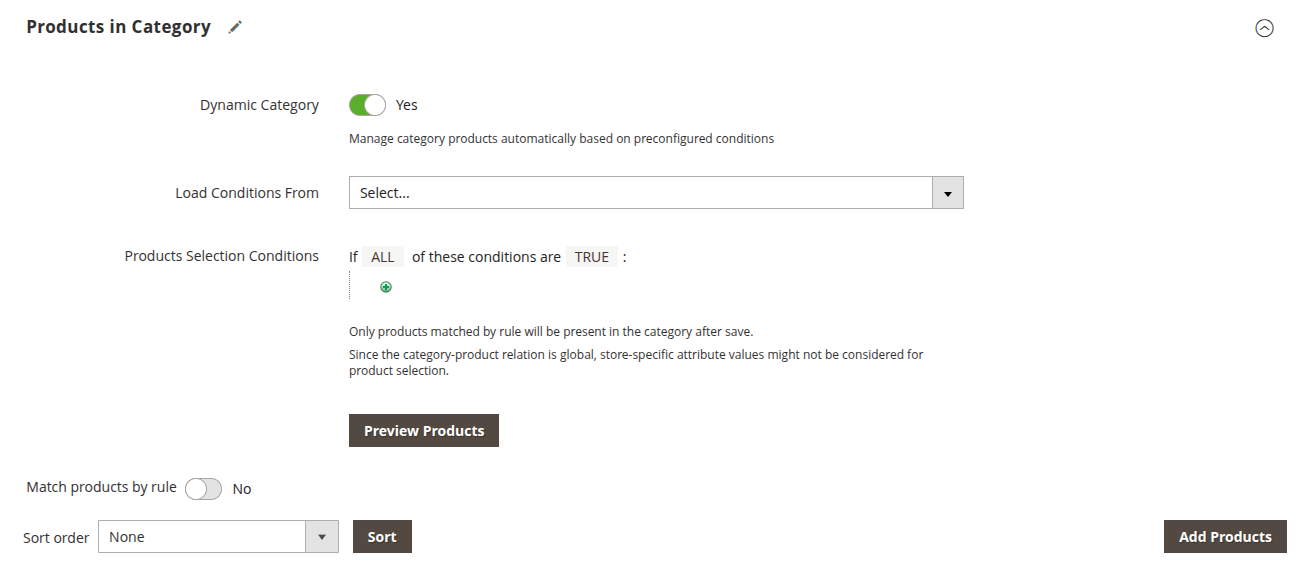This screenshot has height=568, width=1305.
Task: Add a new condition with green plus icon
Action: pos(386,287)
